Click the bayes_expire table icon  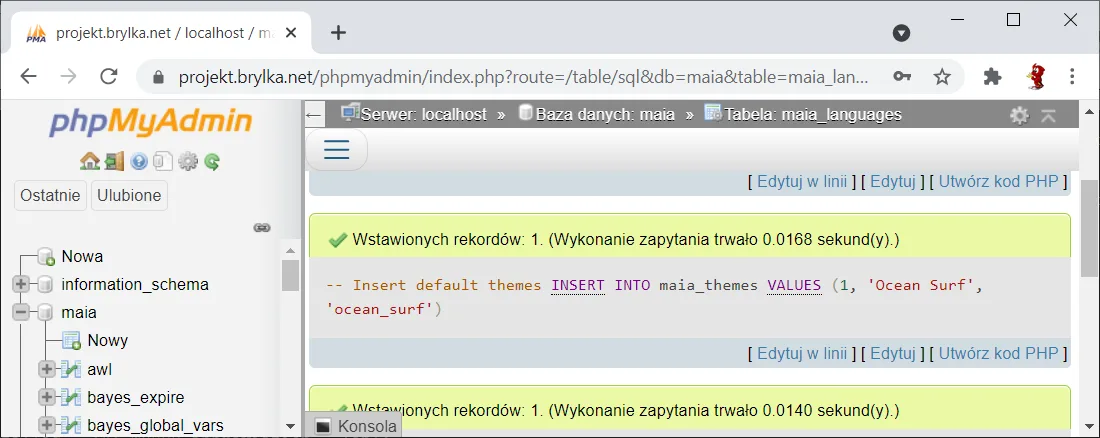[72, 397]
